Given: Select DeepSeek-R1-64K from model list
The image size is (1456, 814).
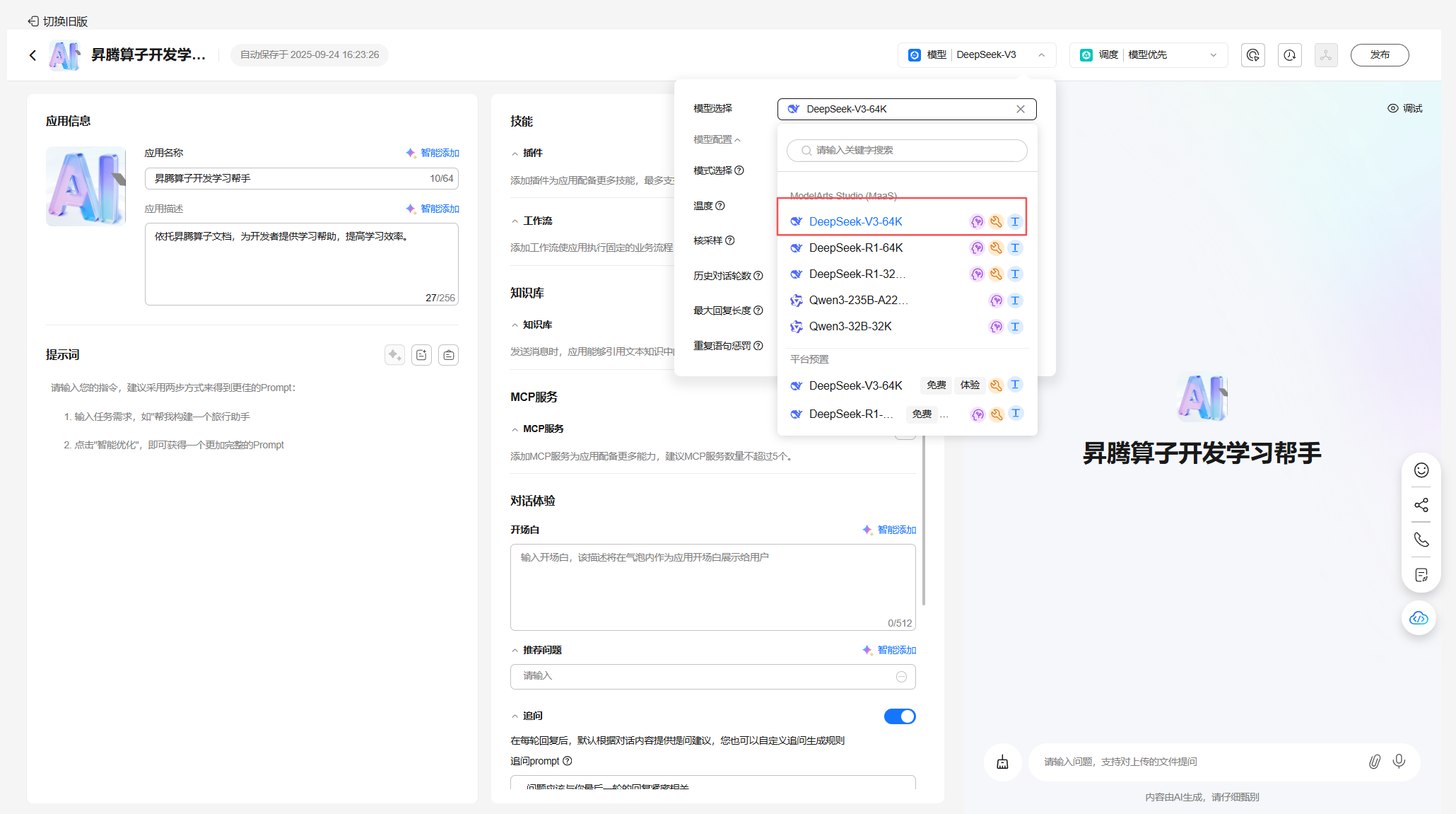Looking at the screenshot, I should coord(855,248).
